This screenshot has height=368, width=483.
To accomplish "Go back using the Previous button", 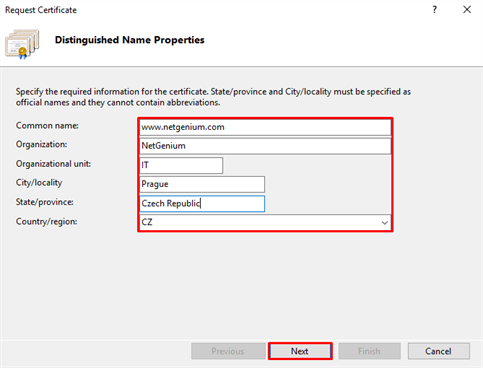I will coord(228,351).
